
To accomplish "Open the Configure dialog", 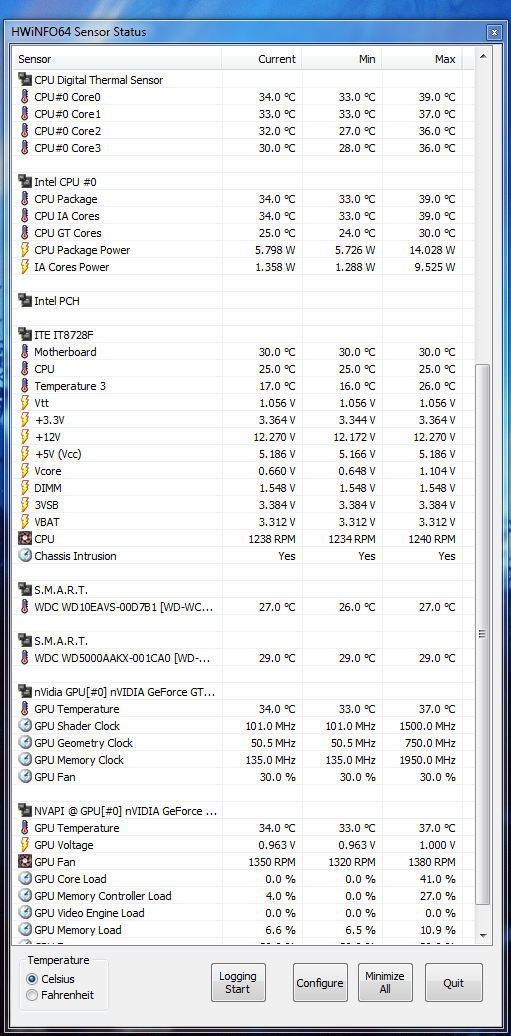I will tap(319, 982).
